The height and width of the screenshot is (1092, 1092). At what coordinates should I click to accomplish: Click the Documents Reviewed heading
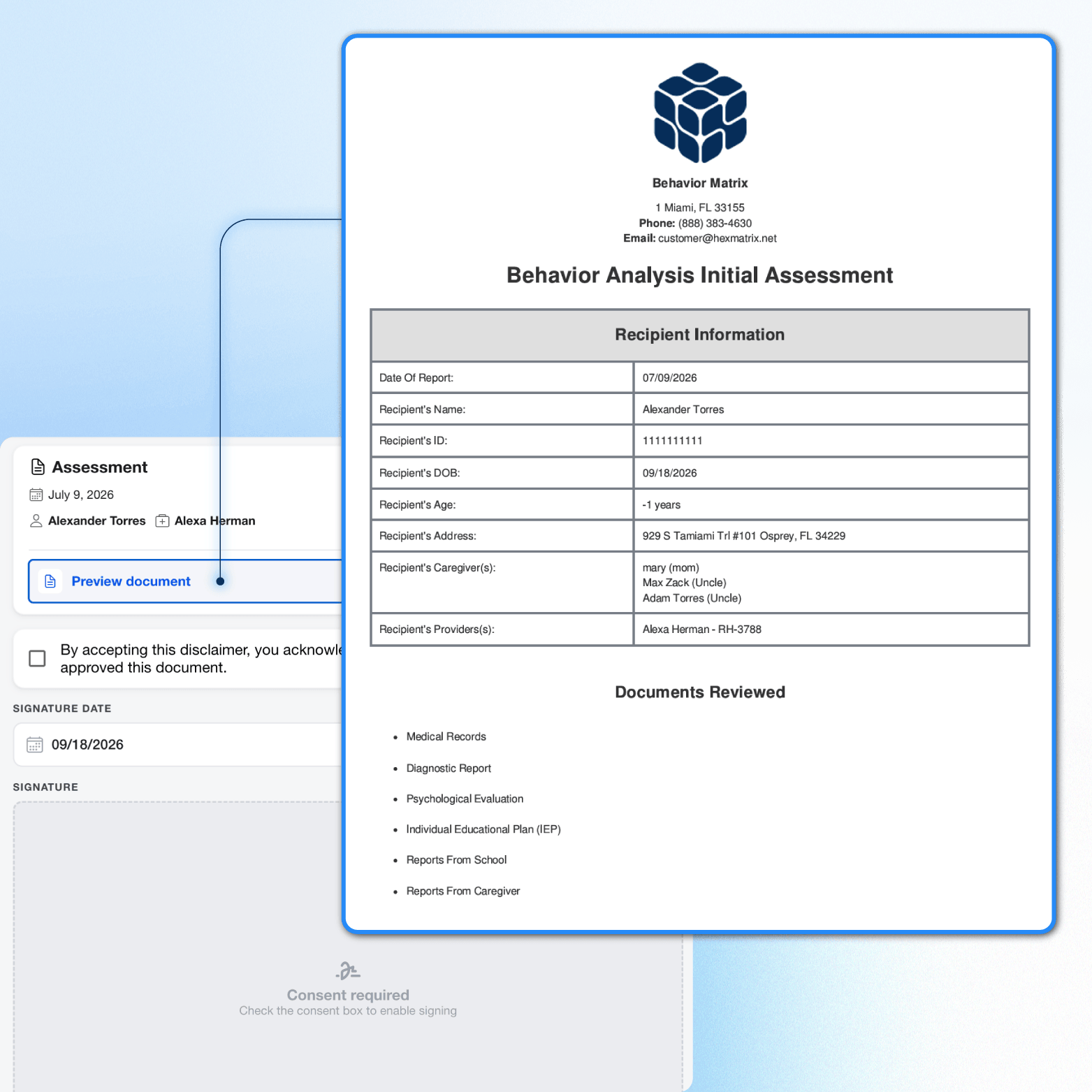click(700, 692)
